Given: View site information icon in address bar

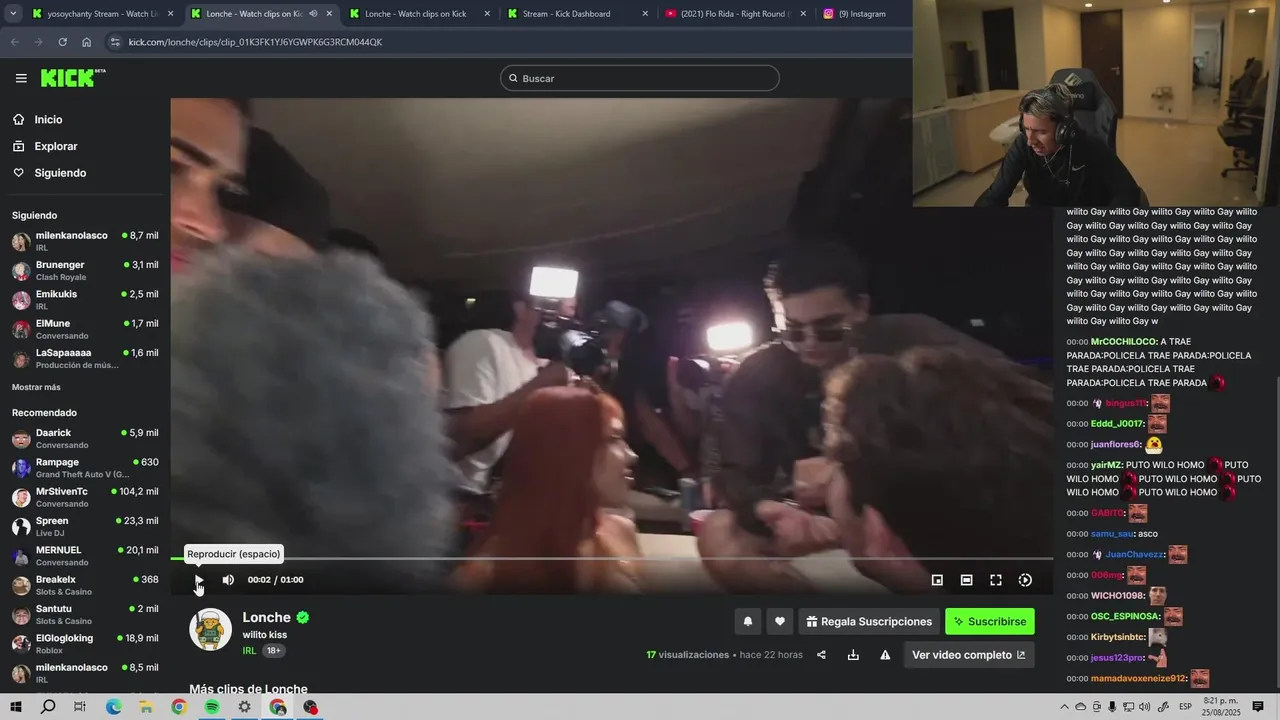Looking at the screenshot, I should click(115, 42).
